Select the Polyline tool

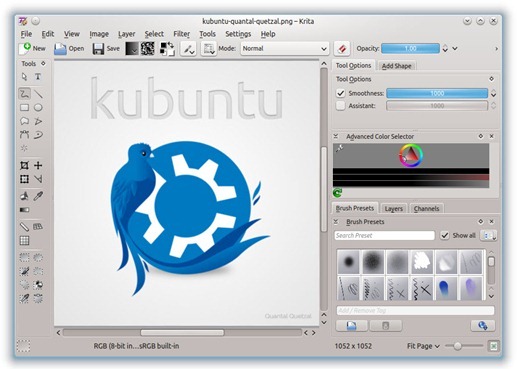[x=38, y=121]
